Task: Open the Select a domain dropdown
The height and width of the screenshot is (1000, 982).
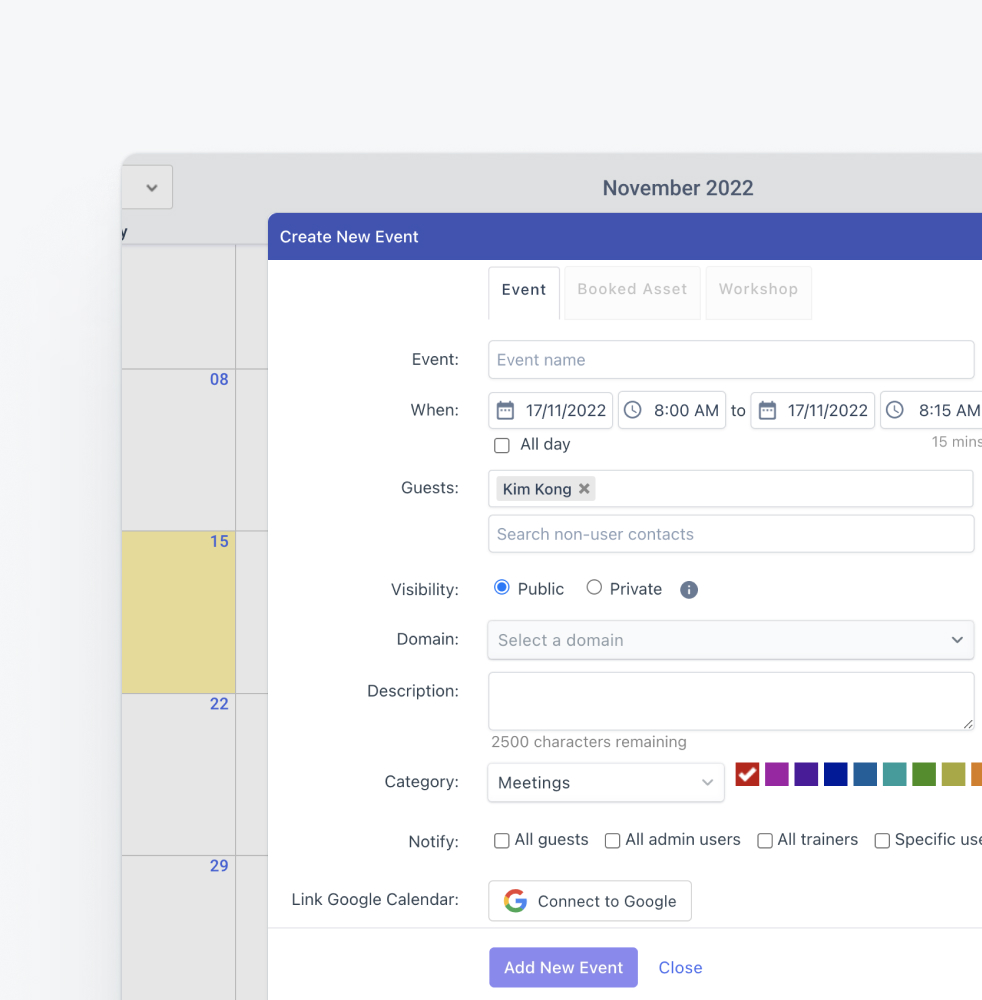Action: (730, 639)
